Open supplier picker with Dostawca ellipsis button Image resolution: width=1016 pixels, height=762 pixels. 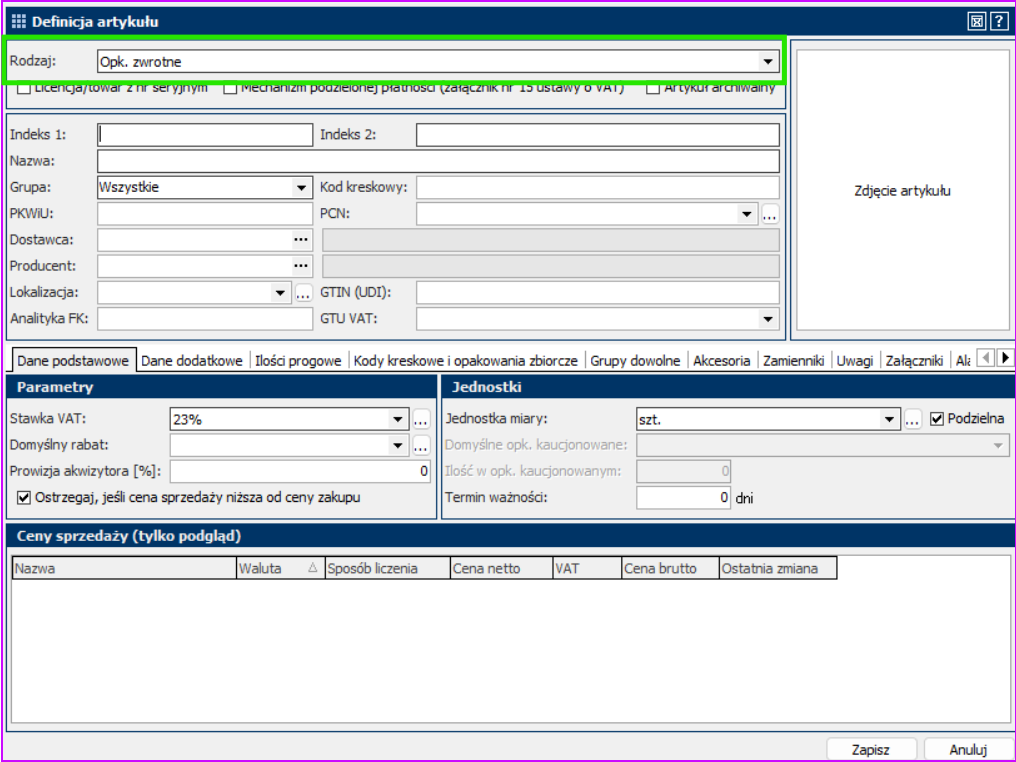301,240
